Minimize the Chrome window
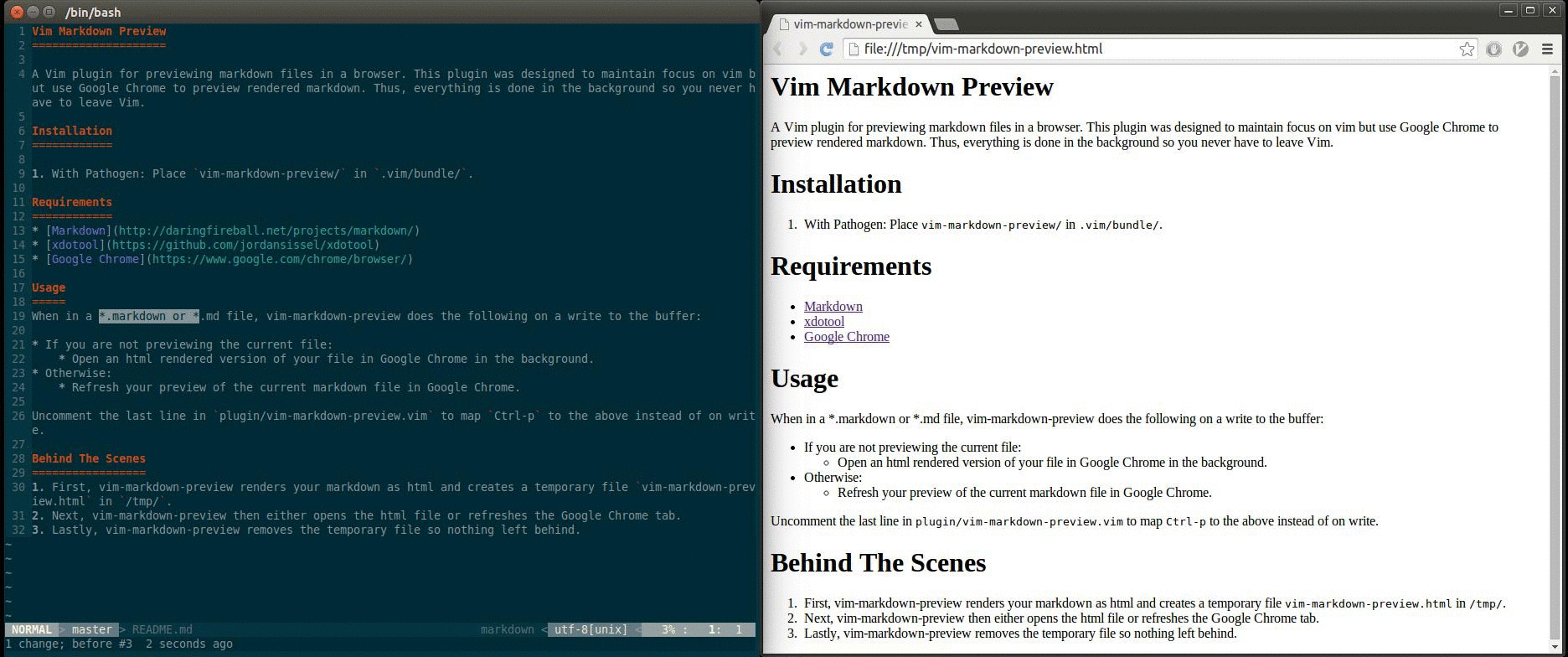1568x657 pixels. click(x=1509, y=10)
